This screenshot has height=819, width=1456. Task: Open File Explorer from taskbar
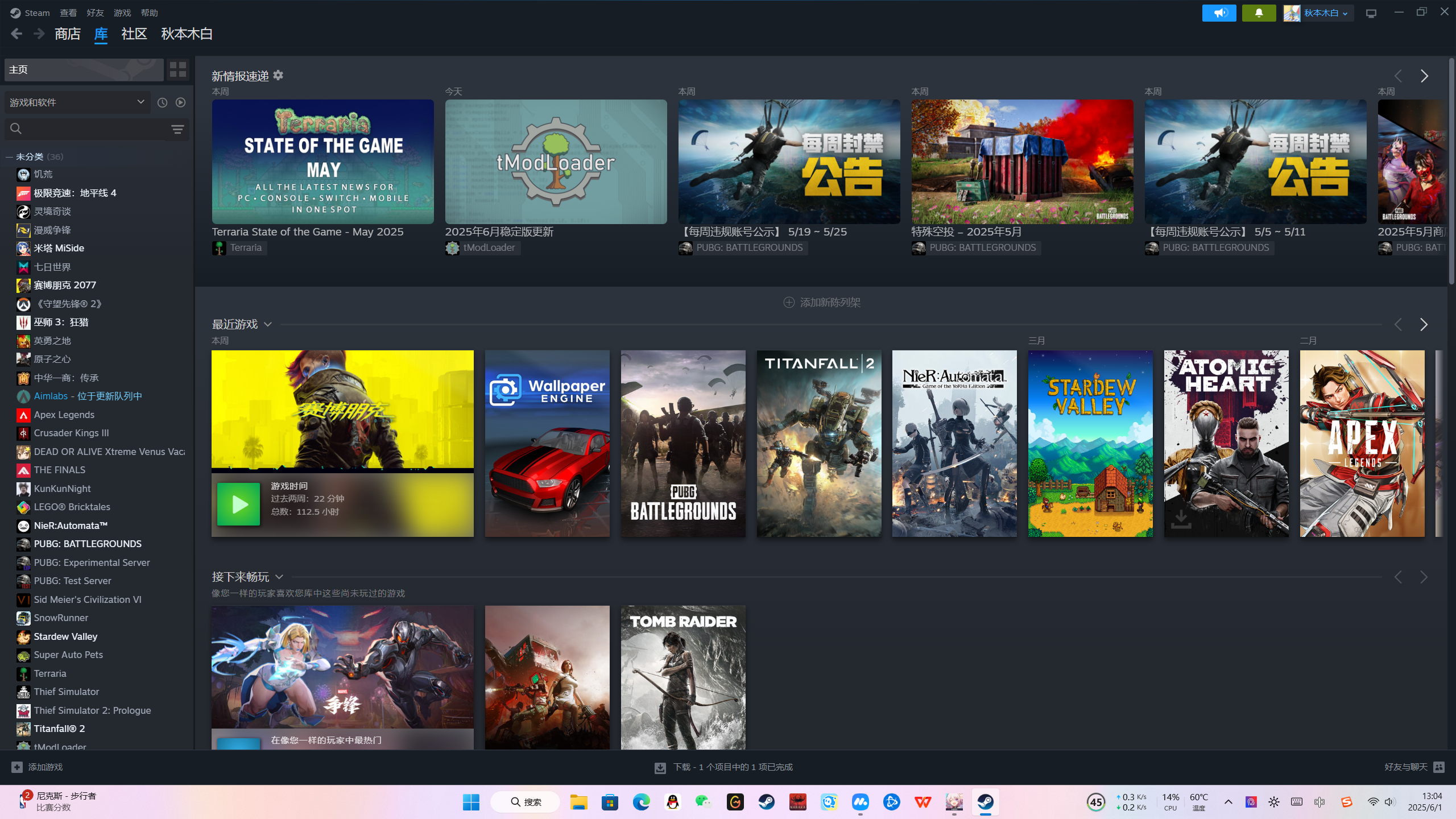(x=579, y=802)
